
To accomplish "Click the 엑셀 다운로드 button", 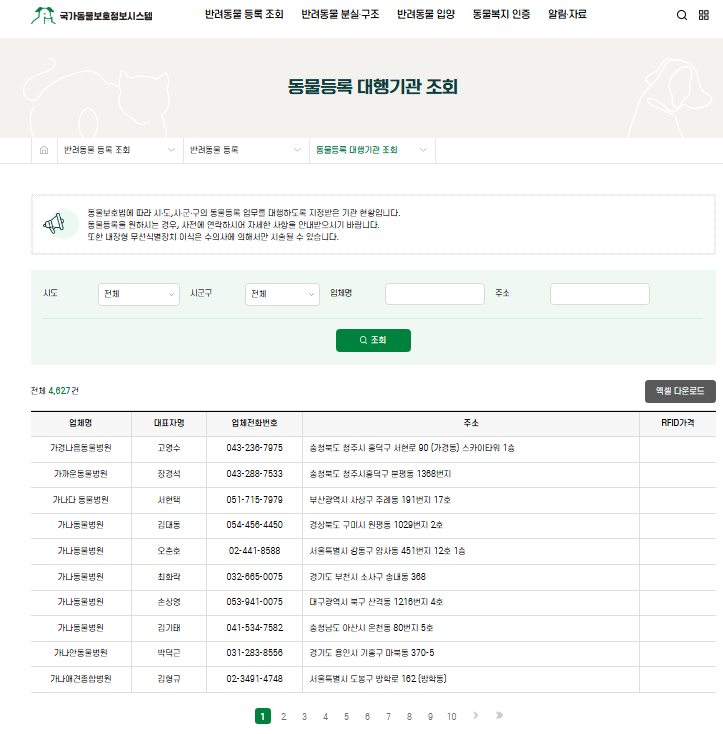I will click(x=680, y=391).
